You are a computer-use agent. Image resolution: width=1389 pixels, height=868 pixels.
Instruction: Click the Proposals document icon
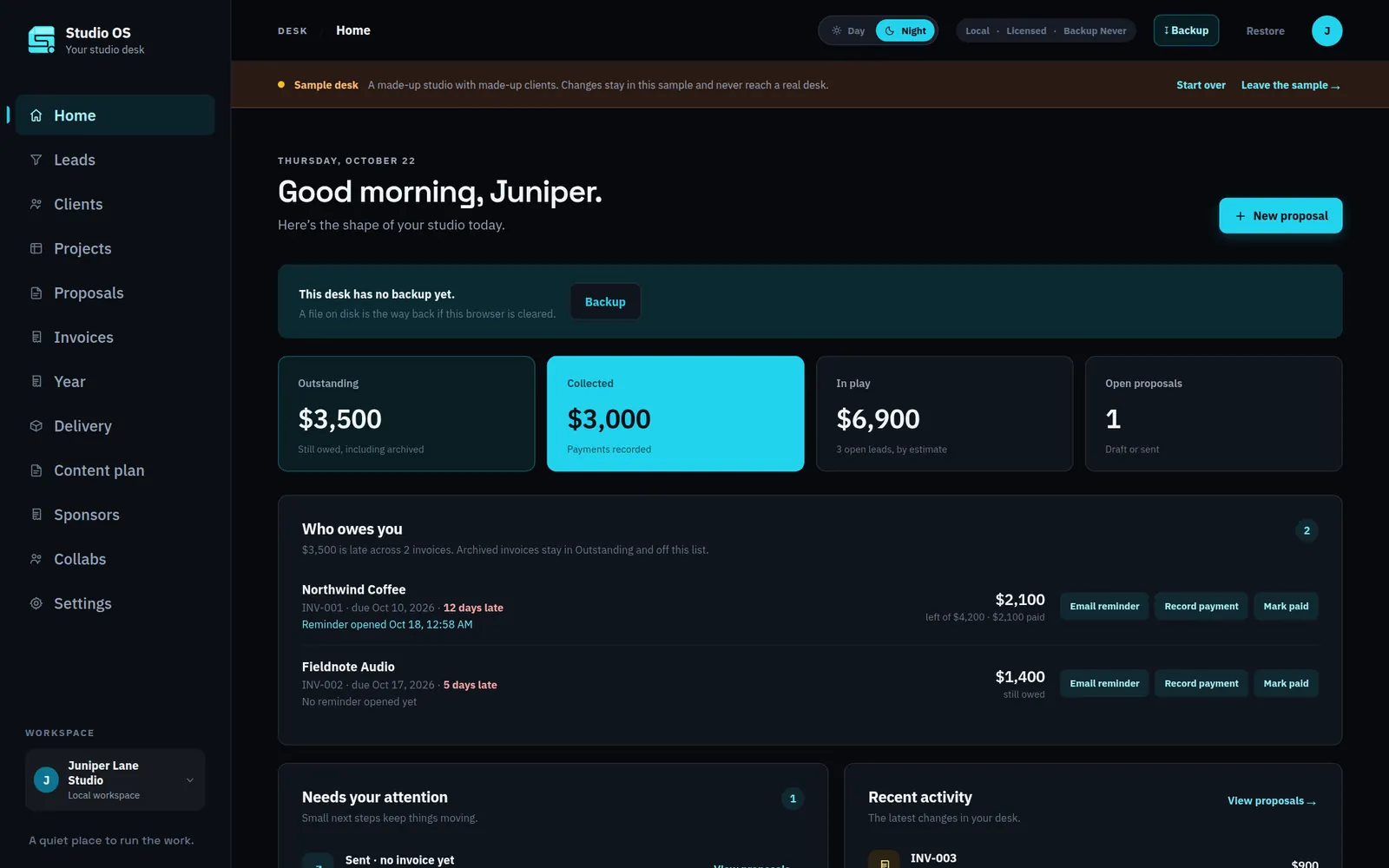pyautogui.click(x=36, y=293)
